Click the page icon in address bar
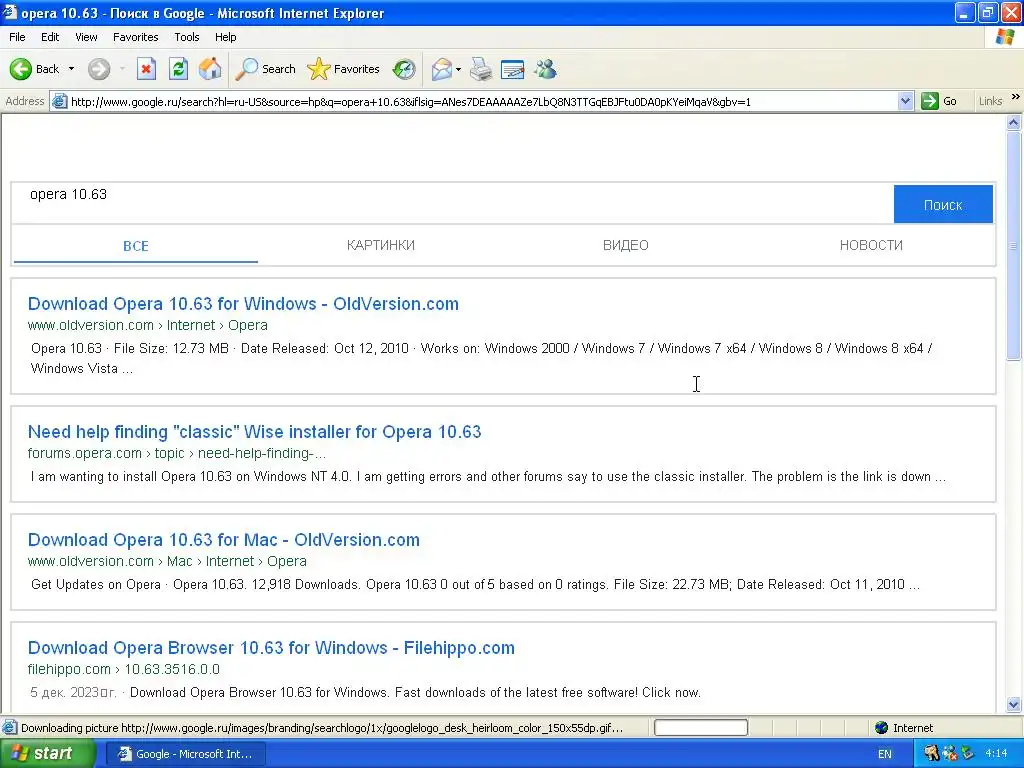The image size is (1024, 768). coord(59,101)
